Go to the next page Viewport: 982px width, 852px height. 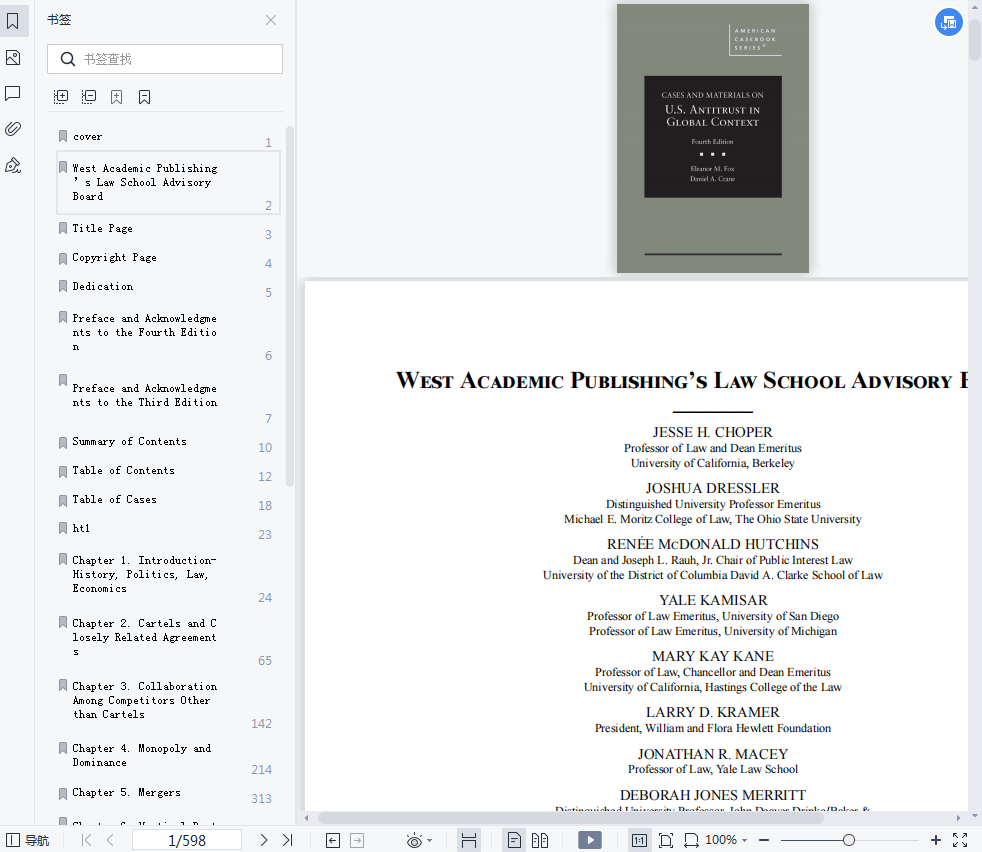coord(264,840)
